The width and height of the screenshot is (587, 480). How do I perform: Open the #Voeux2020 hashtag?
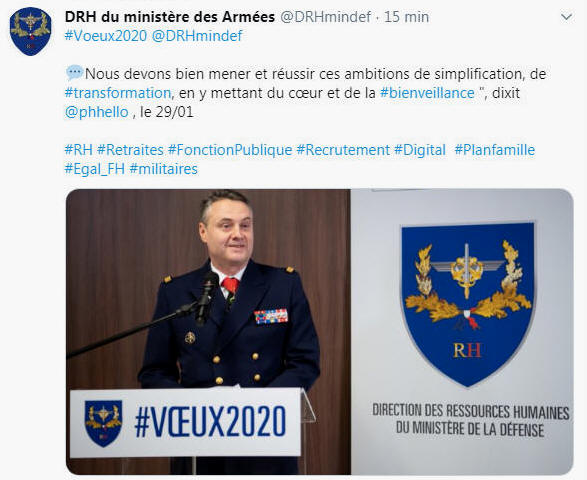[106, 36]
